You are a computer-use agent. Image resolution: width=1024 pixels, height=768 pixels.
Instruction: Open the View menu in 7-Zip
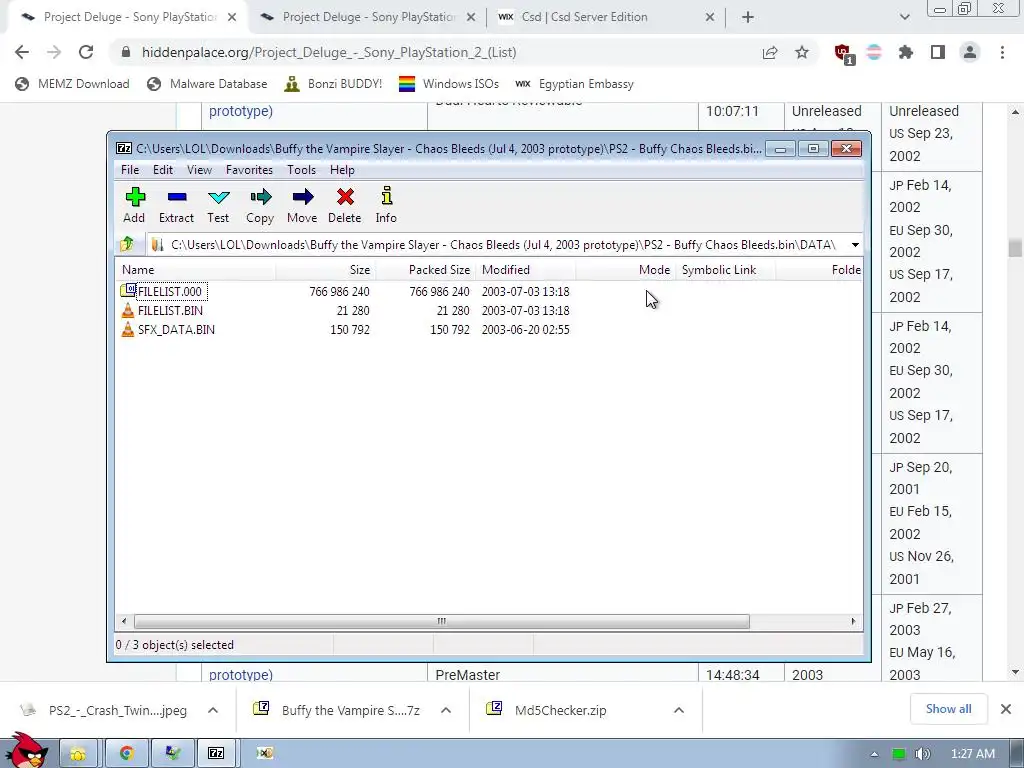point(199,170)
